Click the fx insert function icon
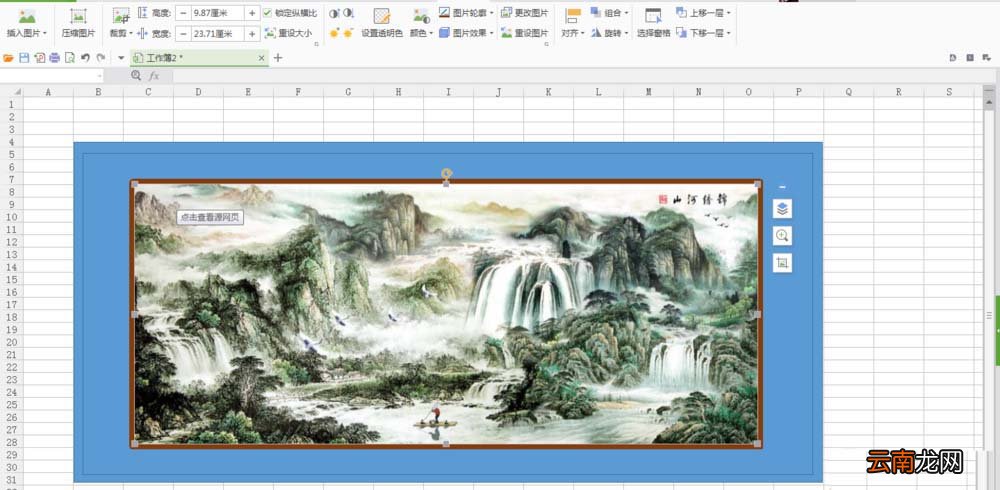Screen dimensions: 1000x490 (x=154, y=76)
